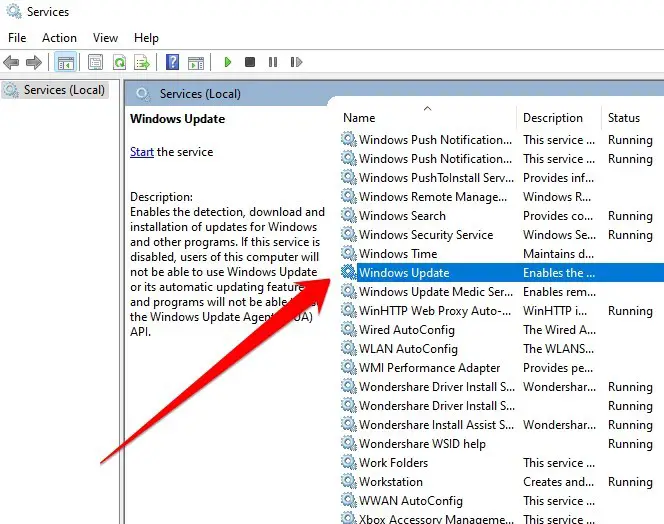This screenshot has height=524, width=664.
Task: Click the Work Folders gear icon
Action: tap(349, 462)
